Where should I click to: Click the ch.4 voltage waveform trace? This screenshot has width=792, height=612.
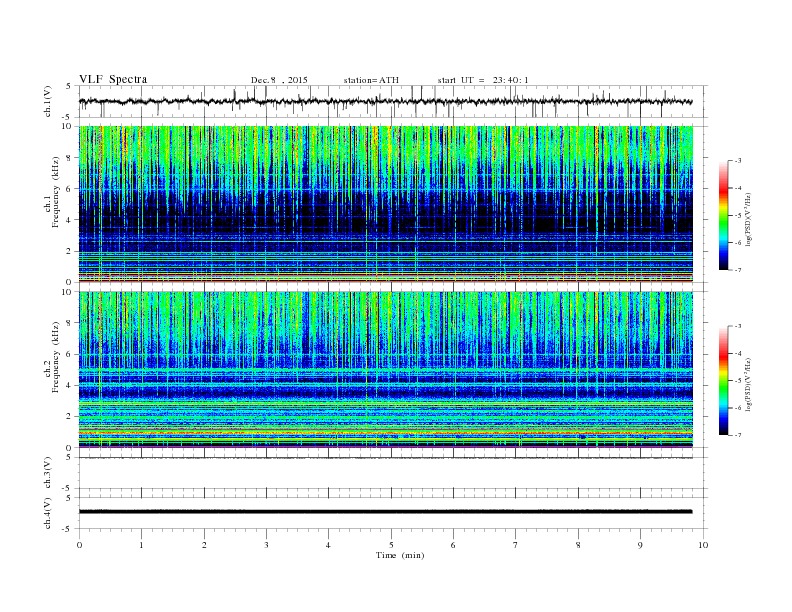point(386,512)
